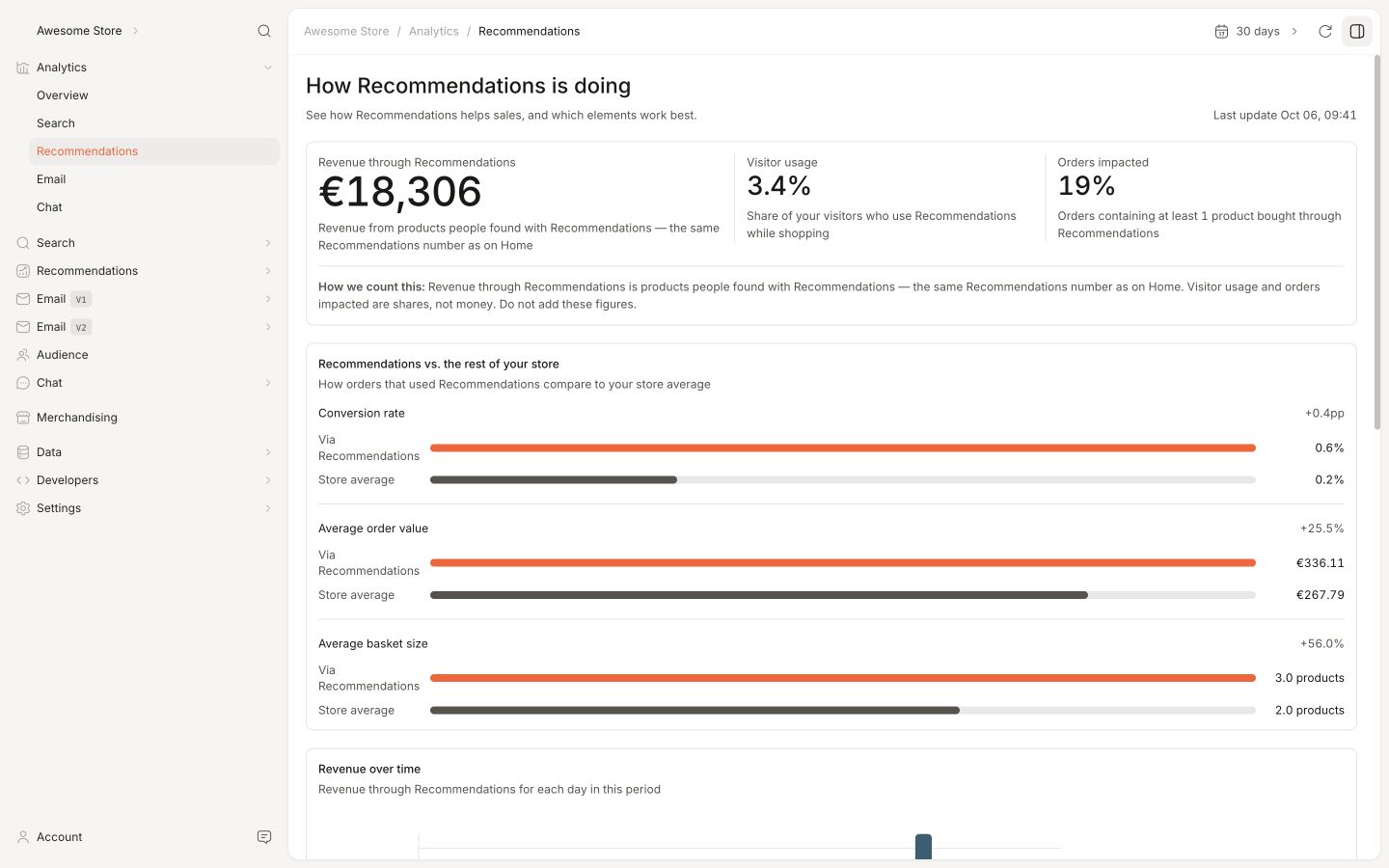Screen dimensions: 1389x868
Task: Open the 30 days date range selector
Action: (1257, 31)
